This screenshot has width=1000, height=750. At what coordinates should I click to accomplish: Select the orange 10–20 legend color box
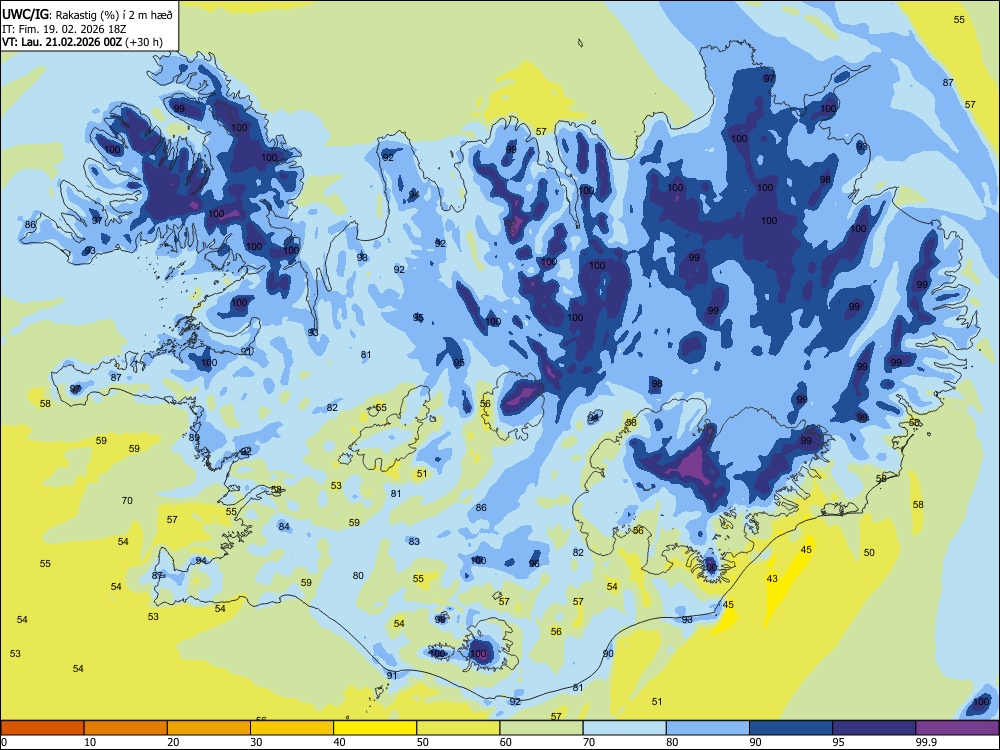click(126, 728)
